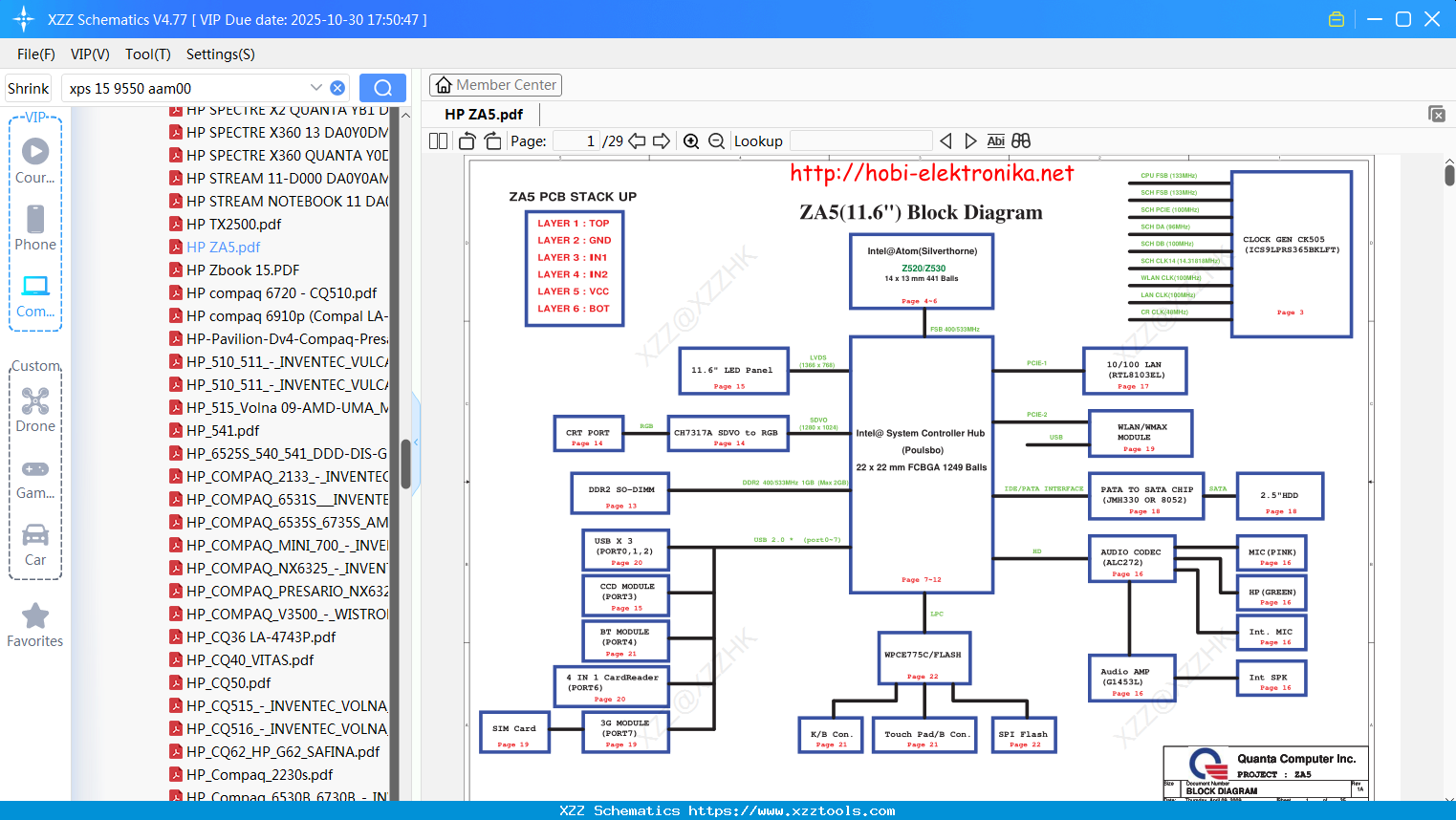Screen dimensions: 1456x820
Task: Go to the next page with the right arrow
Action: pyautogui.click(x=662, y=141)
